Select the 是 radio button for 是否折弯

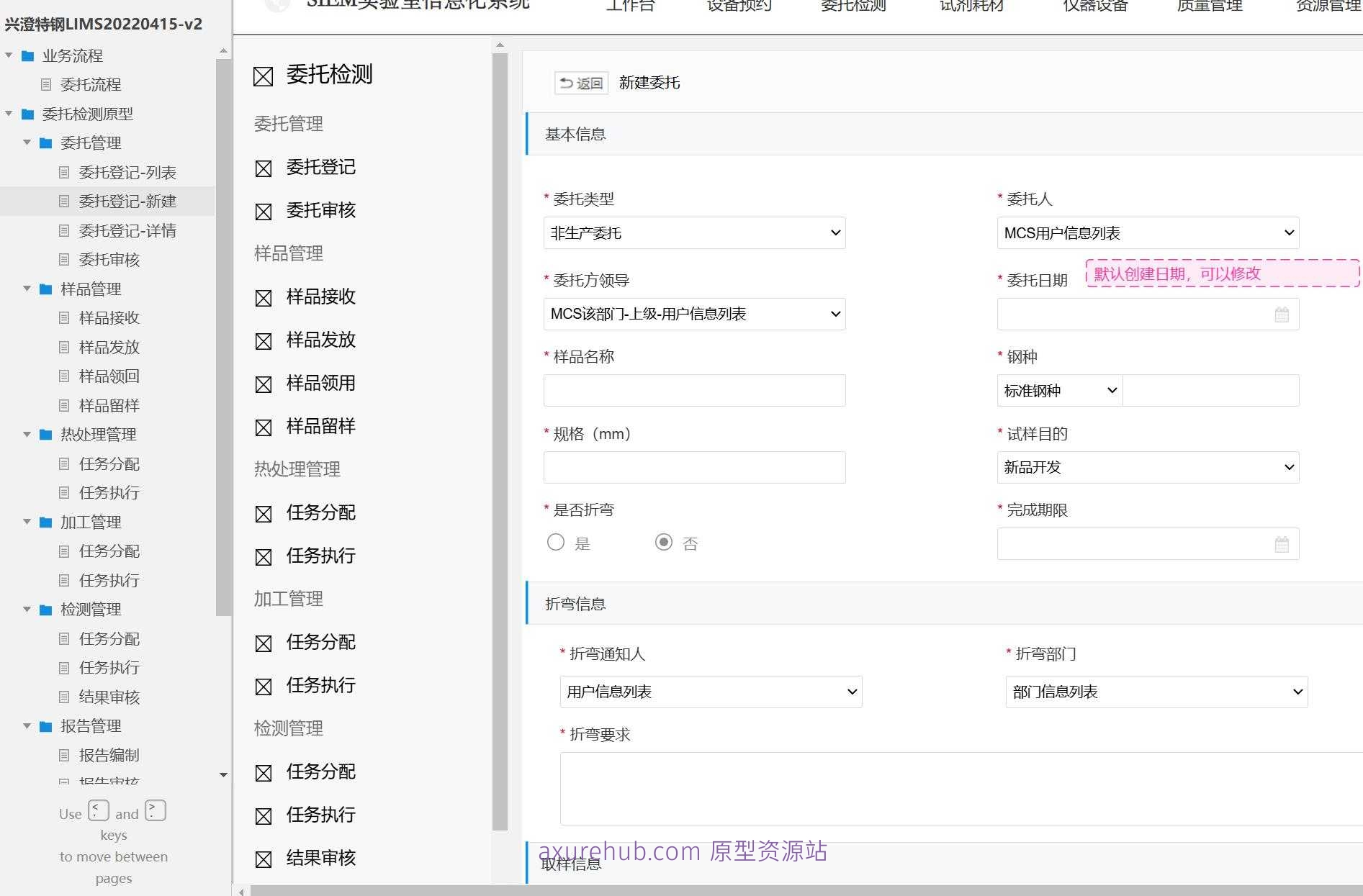pyautogui.click(x=555, y=542)
